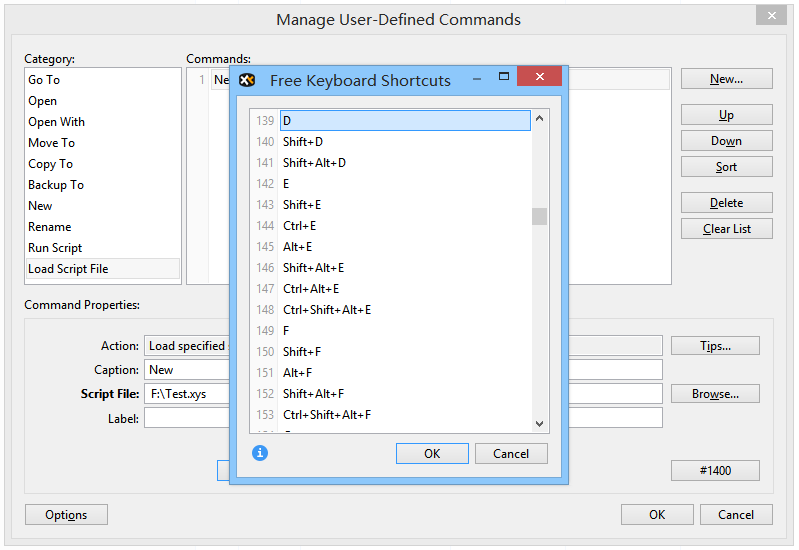Open the Tips... button
799x550 pixels.
[x=715, y=346]
